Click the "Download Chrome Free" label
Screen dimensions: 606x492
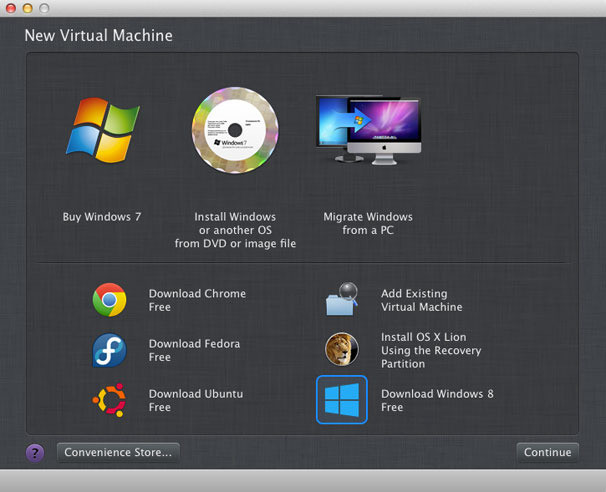click(x=197, y=300)
